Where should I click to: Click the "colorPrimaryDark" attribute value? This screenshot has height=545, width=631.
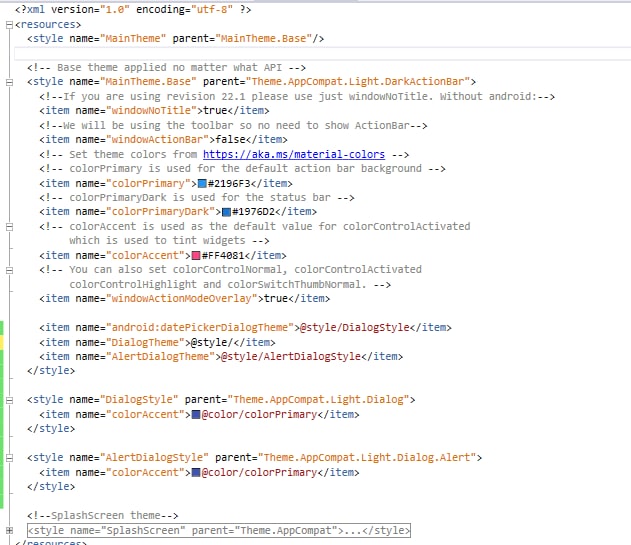click(x=160, y=212)
